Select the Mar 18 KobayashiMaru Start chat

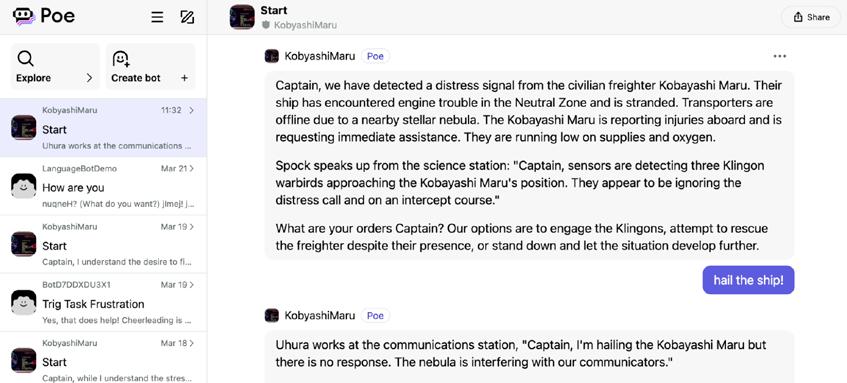[x=103, y=357]
